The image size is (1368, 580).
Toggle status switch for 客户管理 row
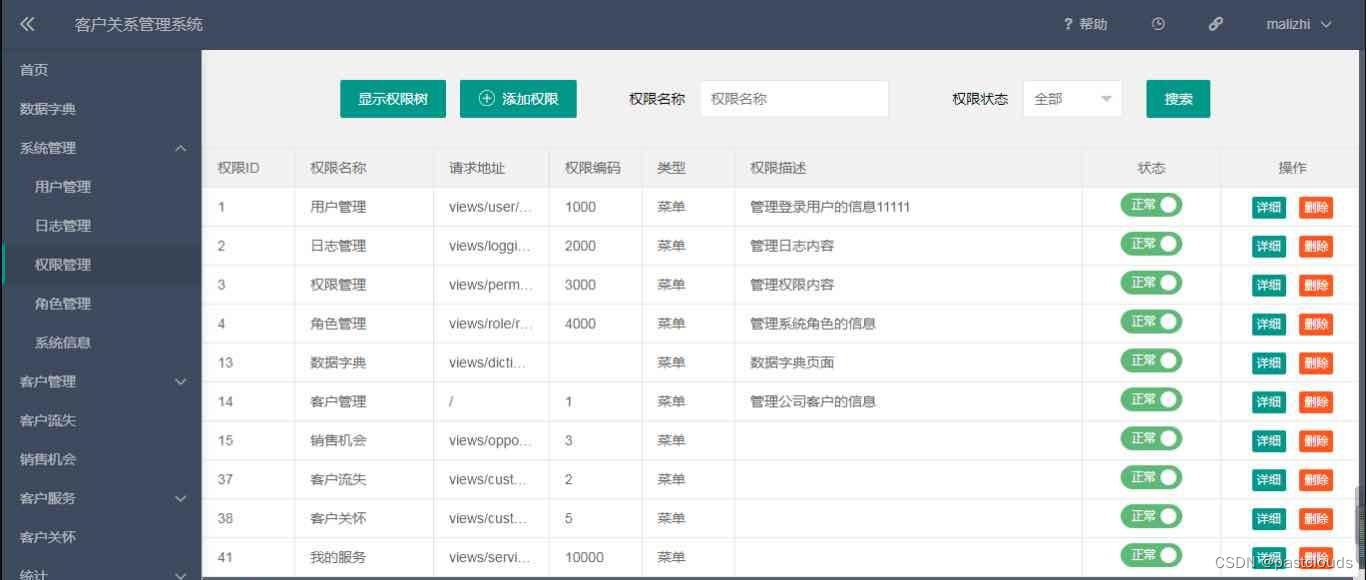pos(1151,400)
